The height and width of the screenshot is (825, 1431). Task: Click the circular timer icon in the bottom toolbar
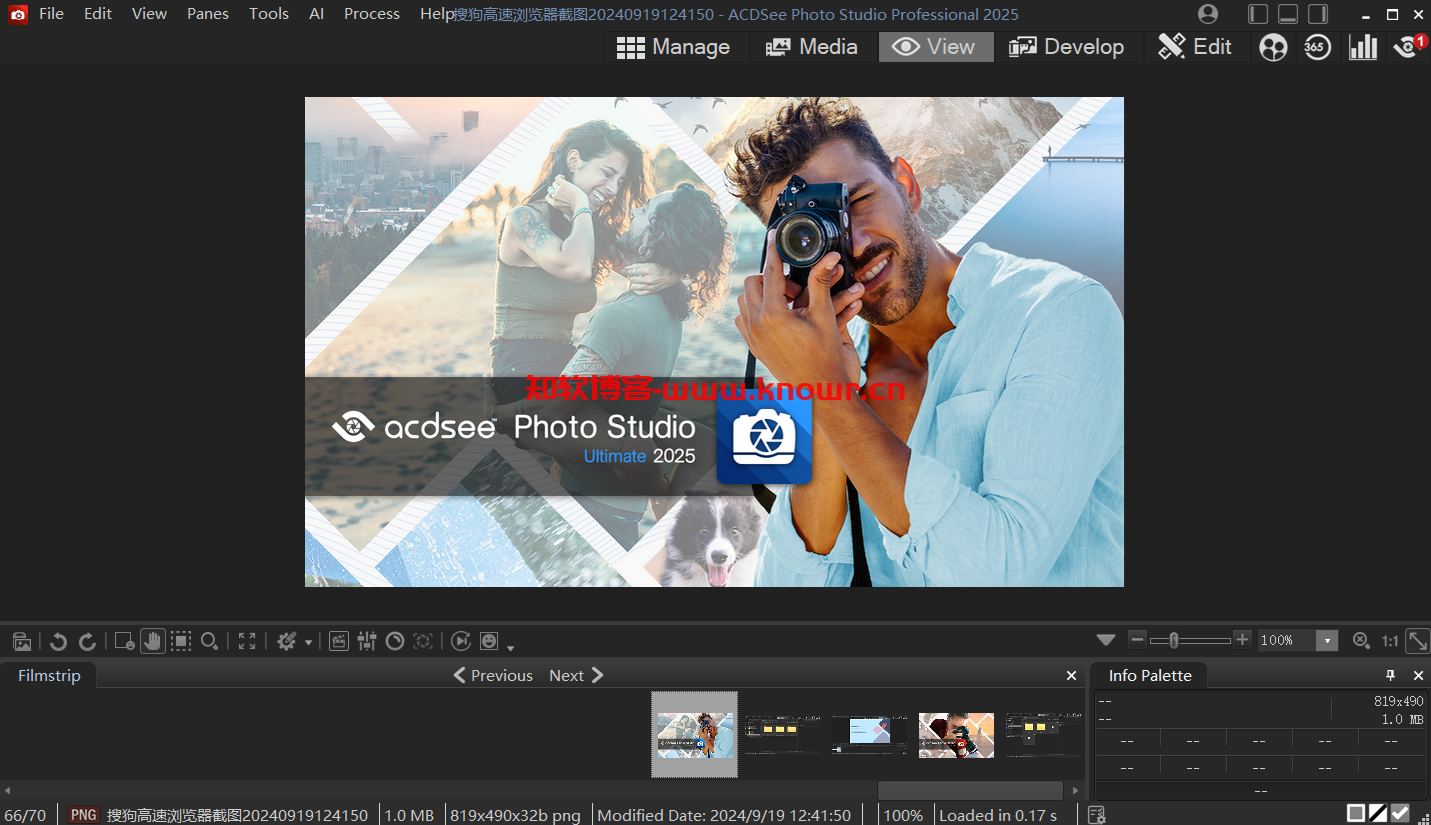tap(395, 641)
